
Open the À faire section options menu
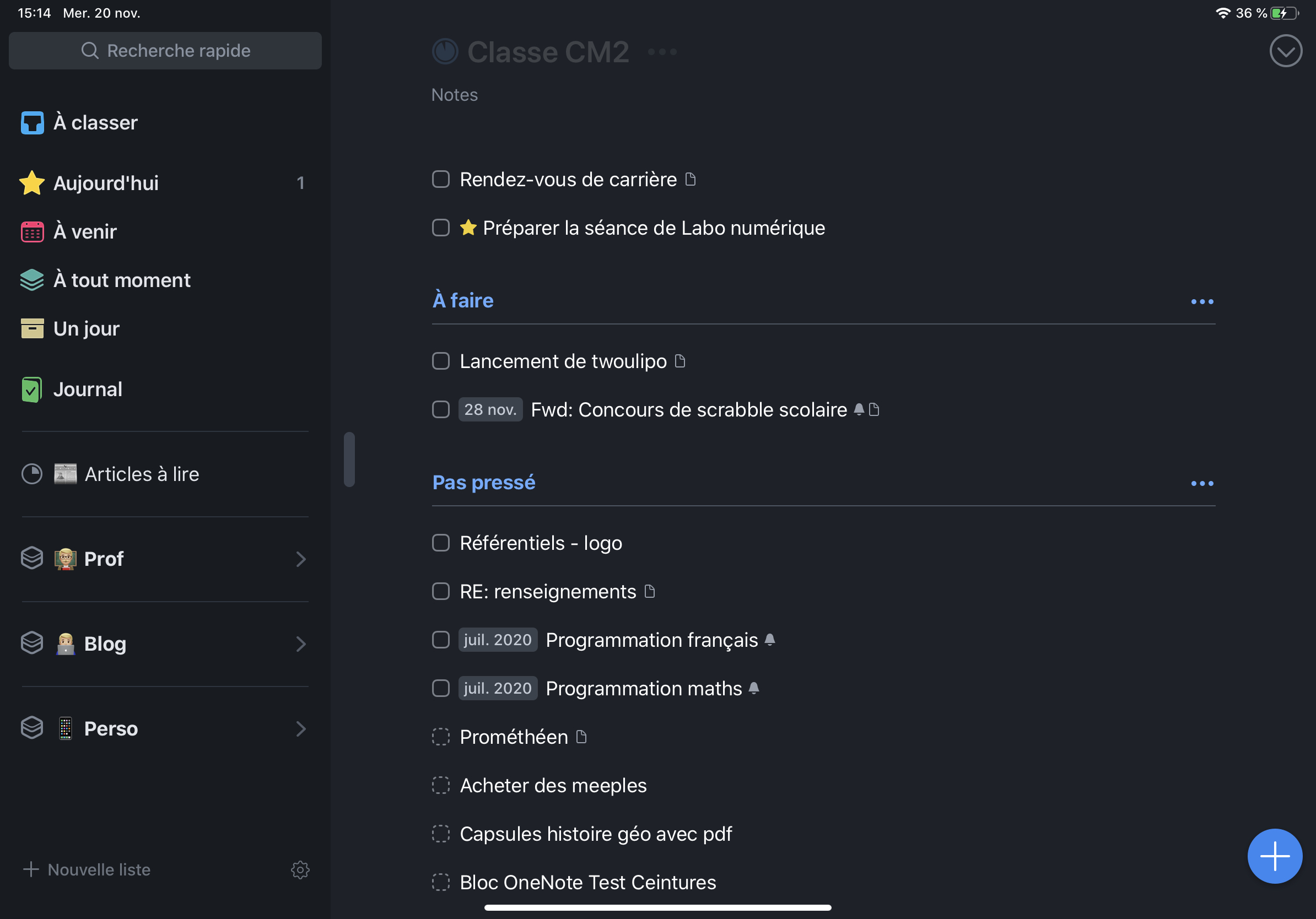pyautogui.click(x=1201, y=302)
